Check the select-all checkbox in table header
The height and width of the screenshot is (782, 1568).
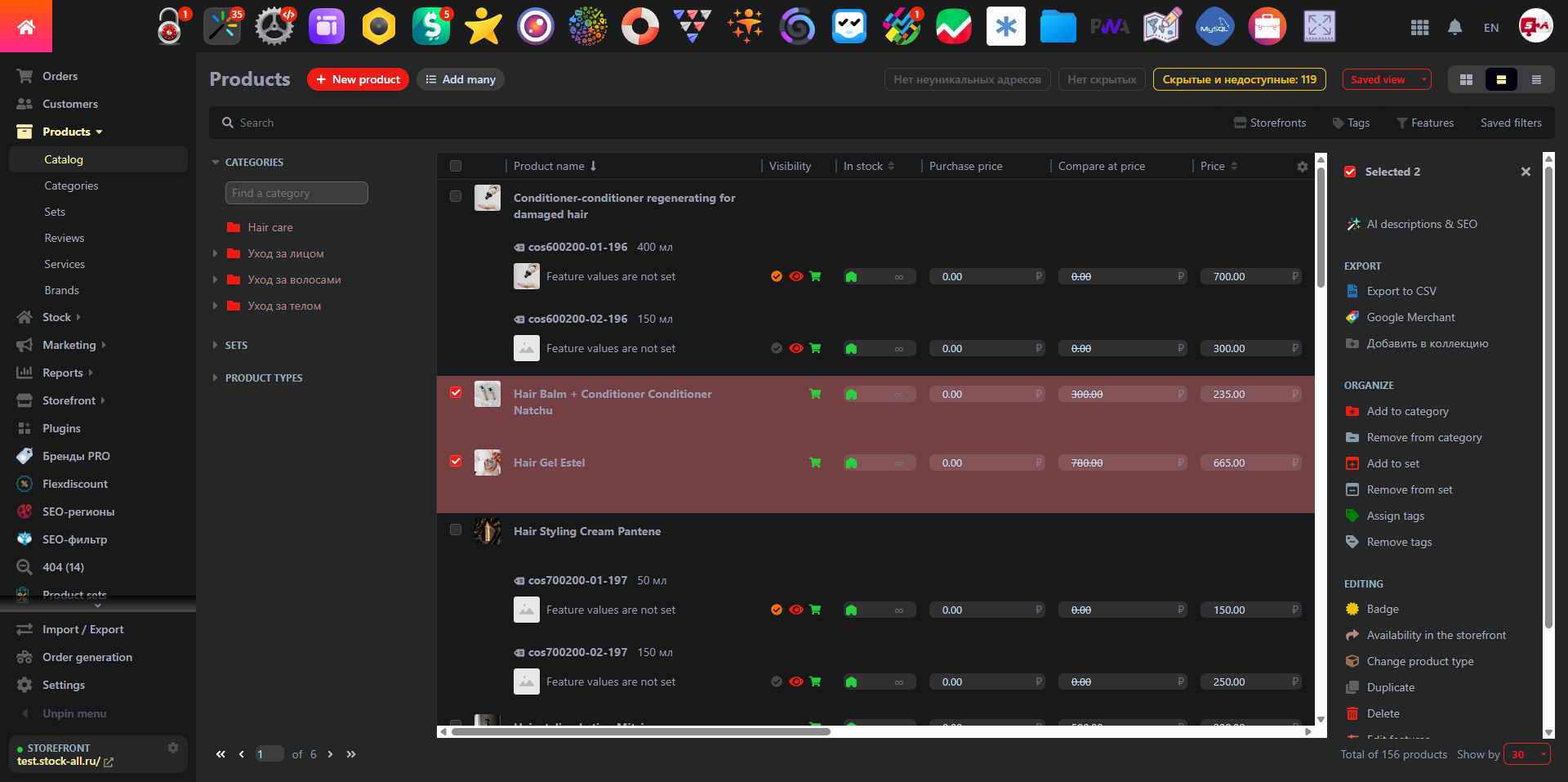click(456, 166)
